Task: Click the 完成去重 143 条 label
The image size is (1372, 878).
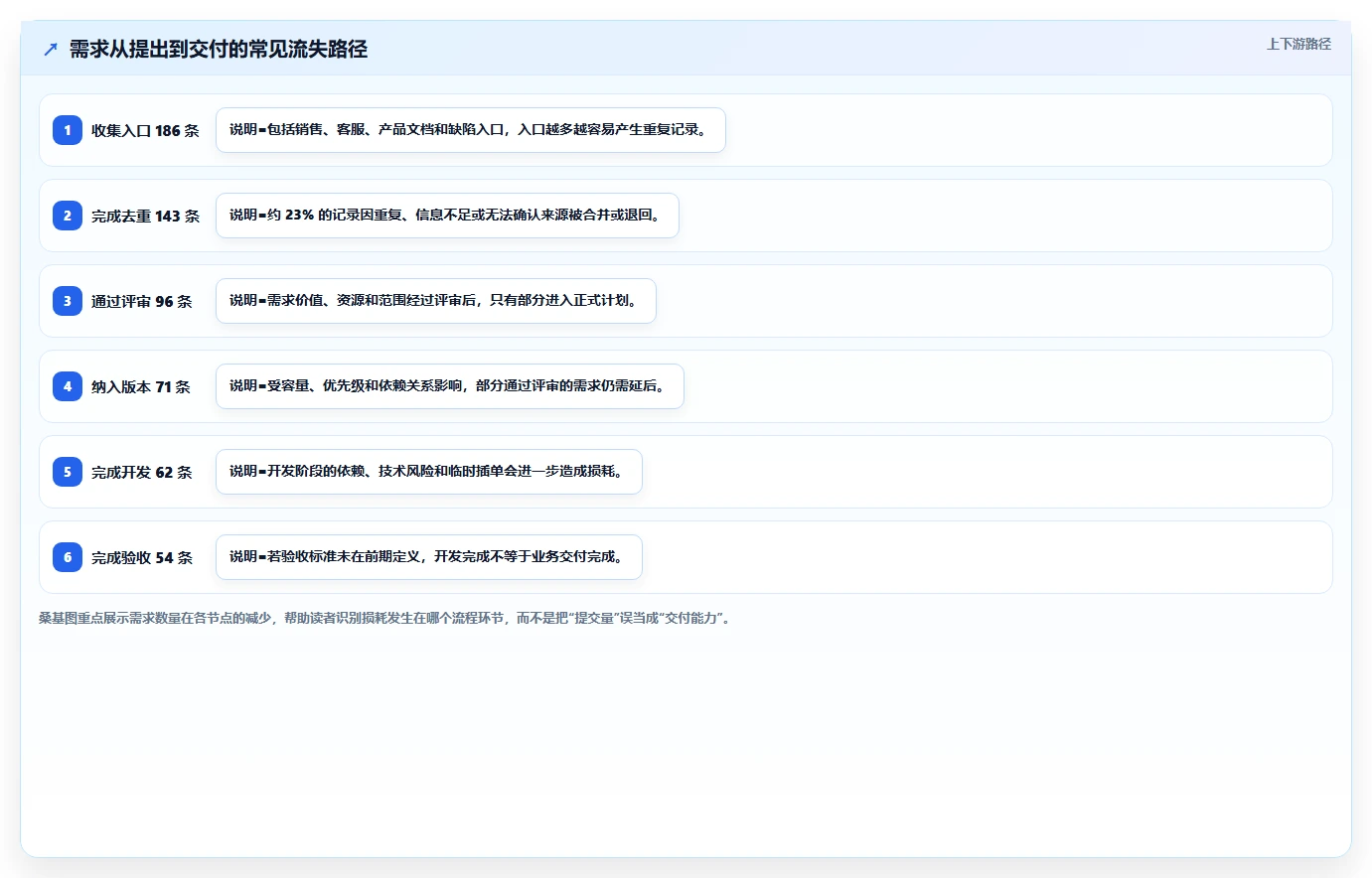Action: pos(145,216)
